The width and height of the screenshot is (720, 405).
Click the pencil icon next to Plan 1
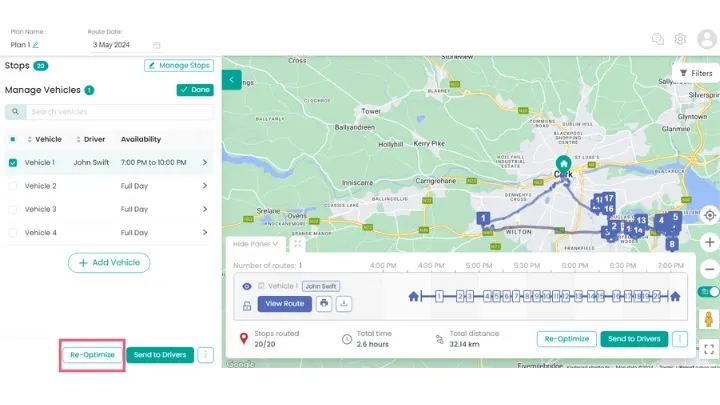(36, 45)
